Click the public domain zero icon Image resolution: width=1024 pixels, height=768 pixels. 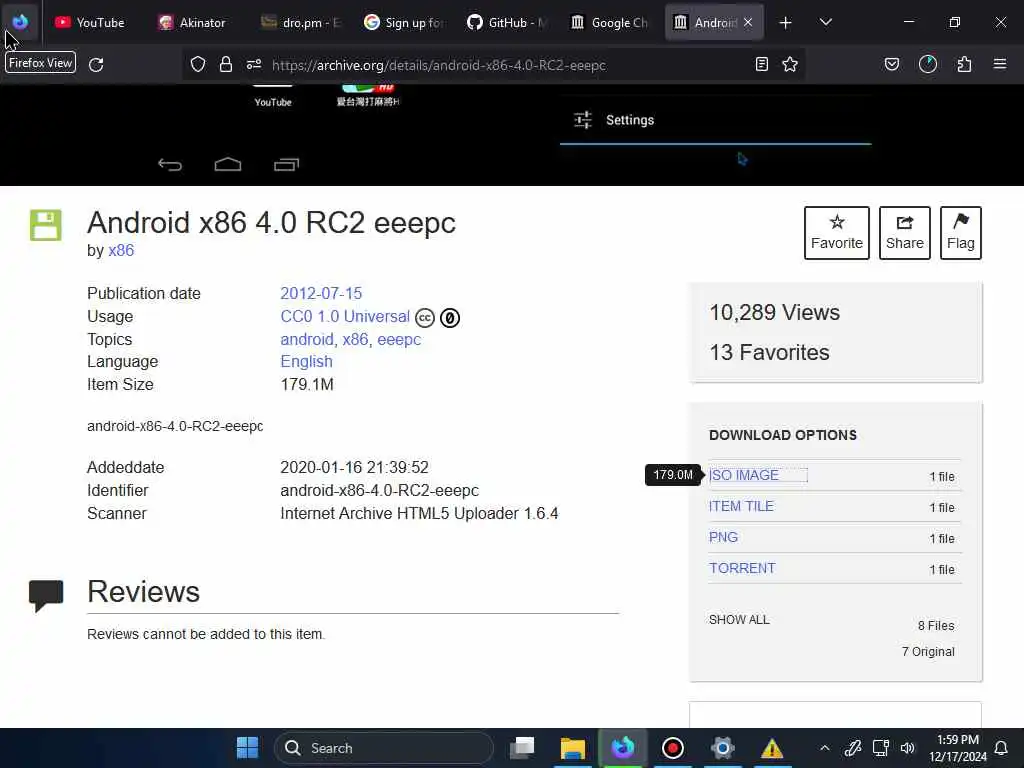[450, 318]
